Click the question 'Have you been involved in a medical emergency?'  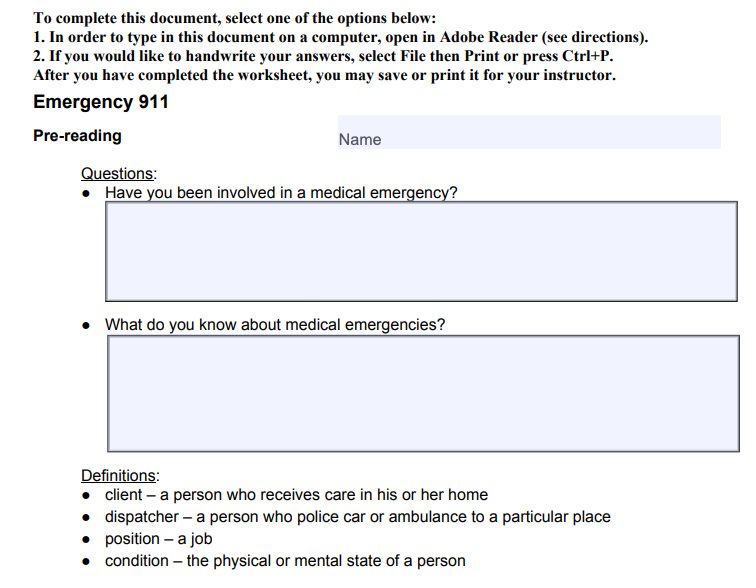[281, 193]
